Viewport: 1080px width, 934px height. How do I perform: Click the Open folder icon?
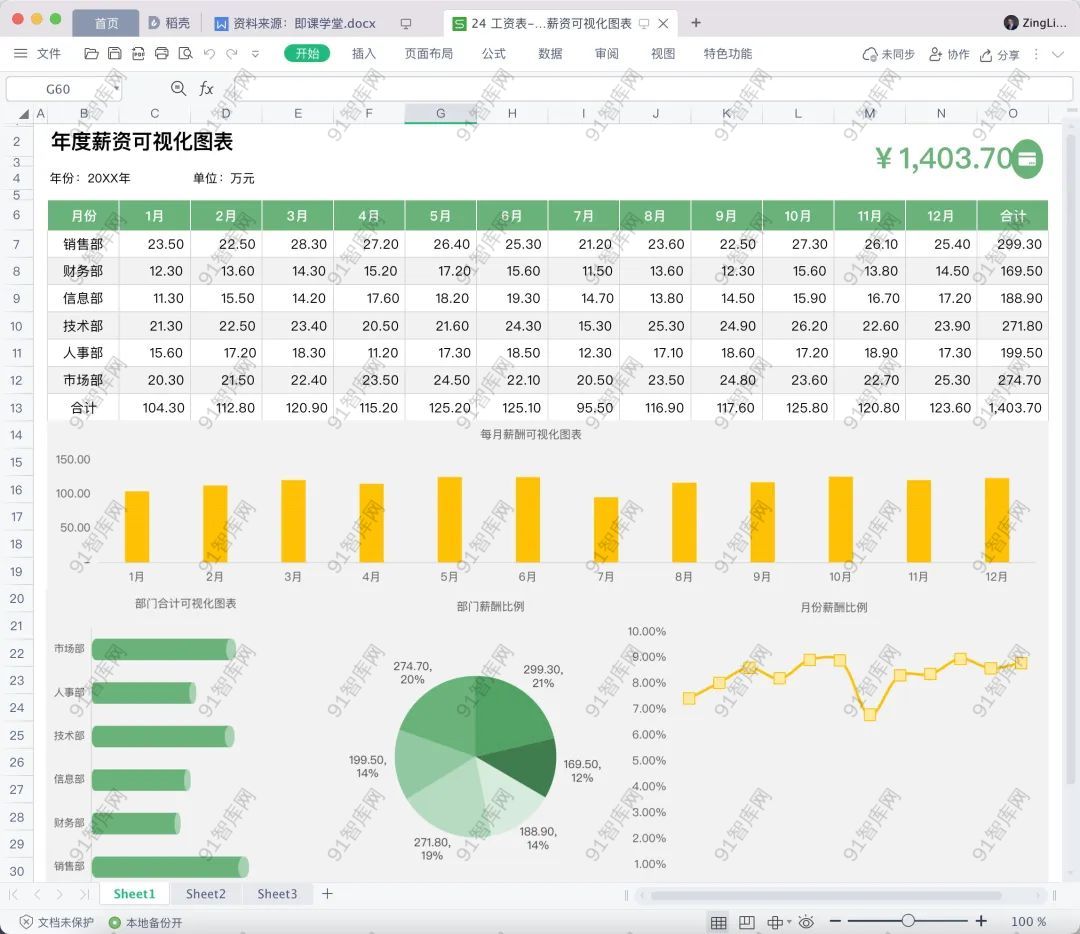pyautogui.click(x=91, y=54)
